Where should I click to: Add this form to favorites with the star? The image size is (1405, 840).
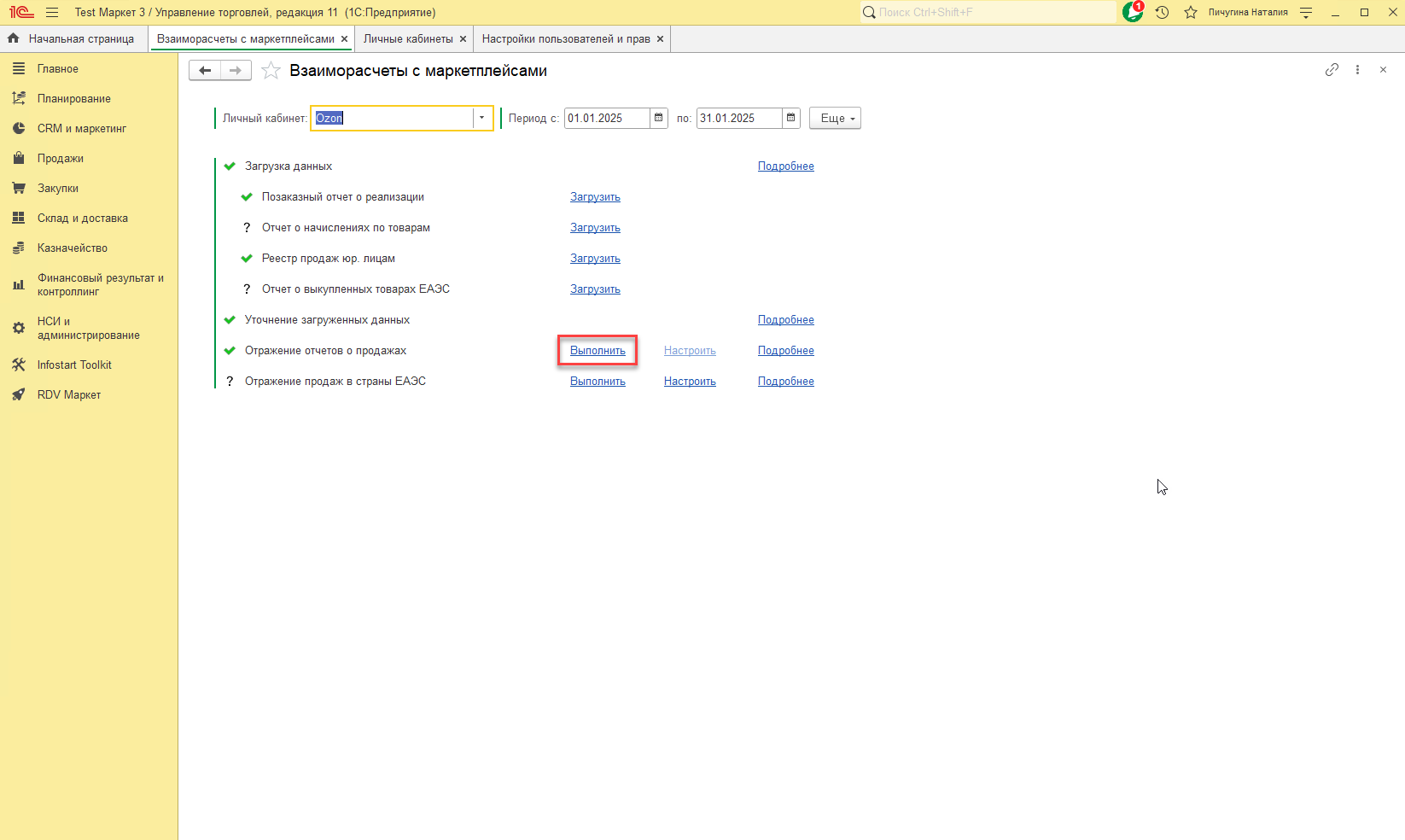click(x=271, y=71)
